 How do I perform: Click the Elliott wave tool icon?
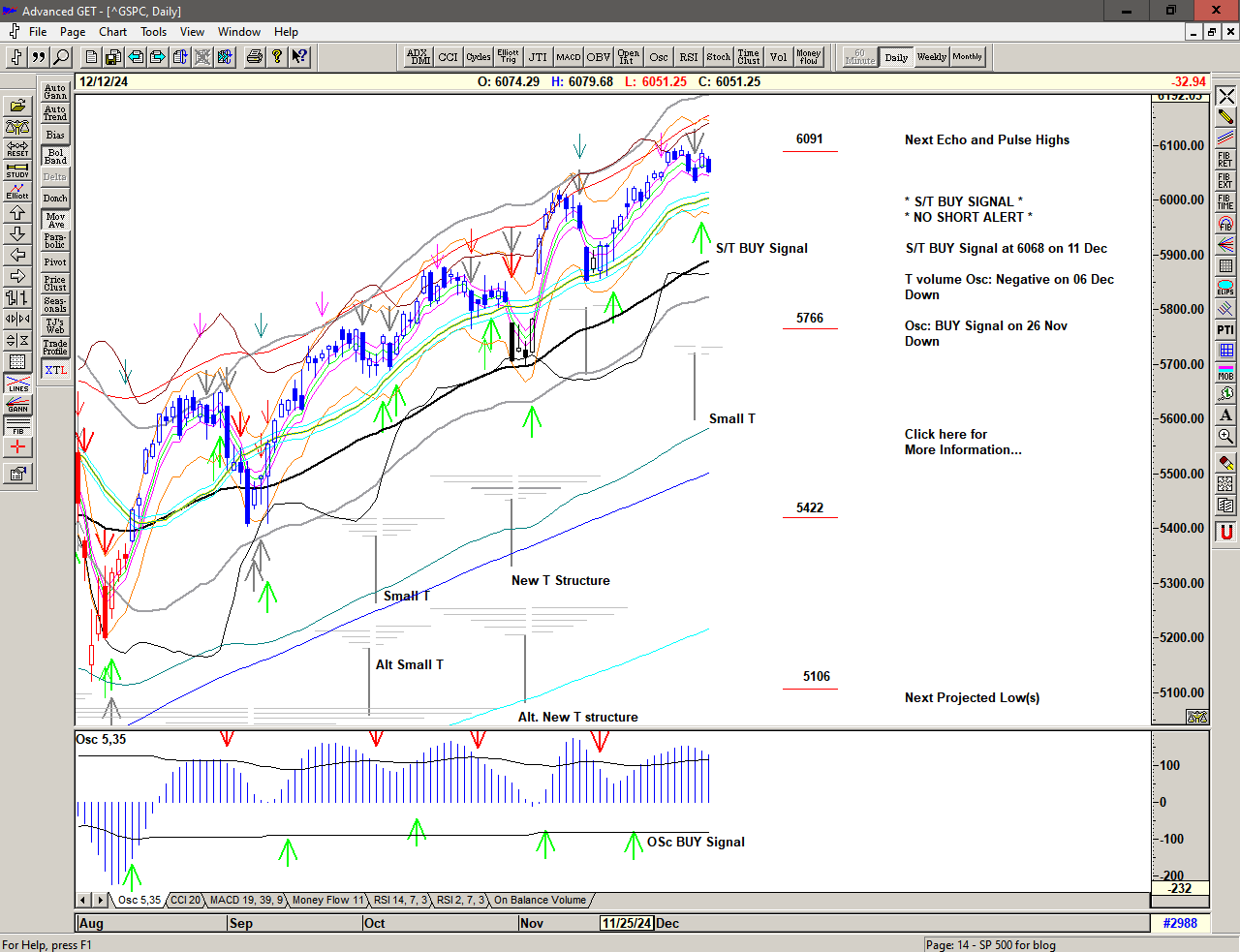17,191
